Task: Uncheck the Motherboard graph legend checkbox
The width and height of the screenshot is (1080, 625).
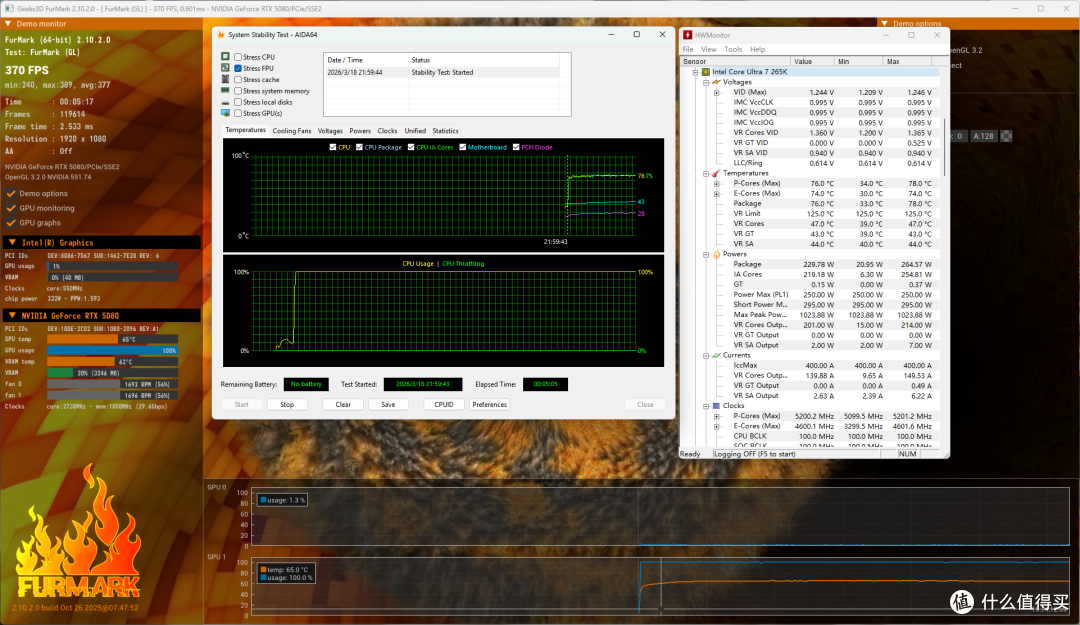Action: tap(463, 147)
